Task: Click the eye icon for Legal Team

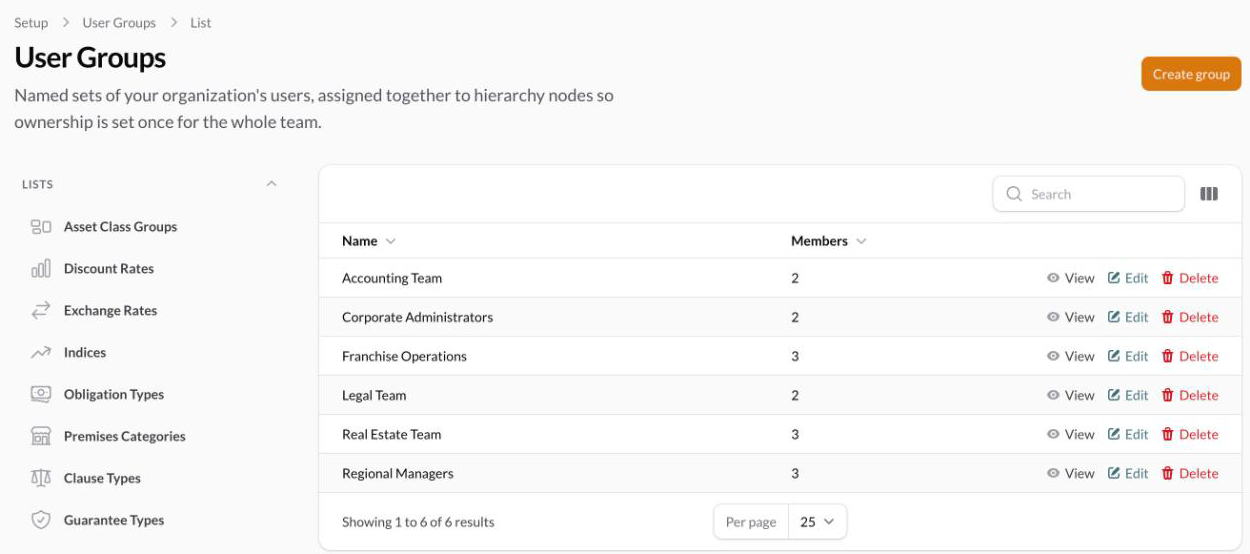Action: [x=1053, y=395]
